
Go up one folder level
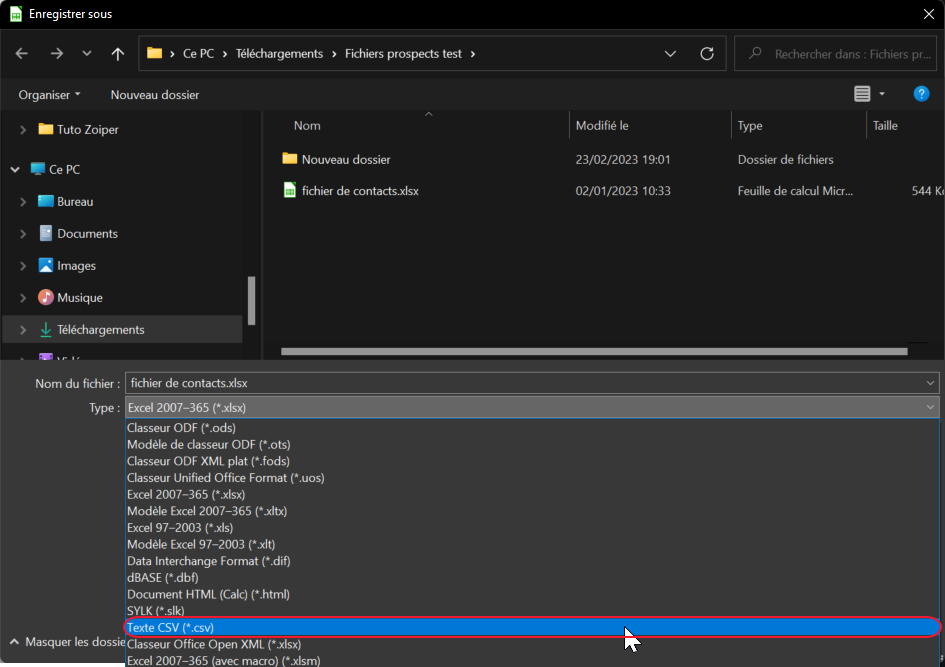pyautogui.click(x=118, y=54)
